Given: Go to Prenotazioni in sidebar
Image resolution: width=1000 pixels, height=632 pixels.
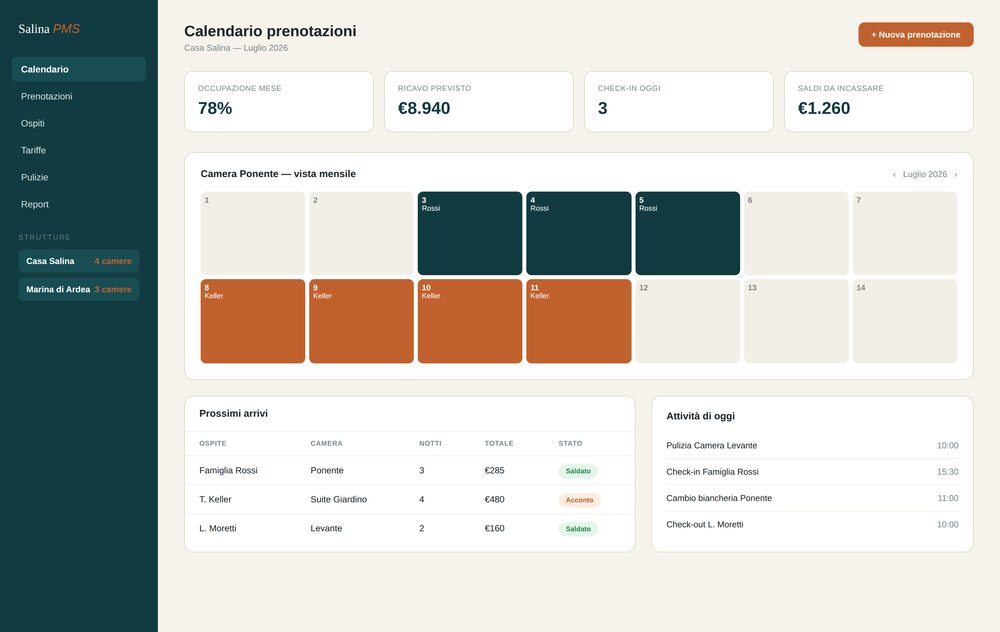Looking at the screenshot, I should pos(78,96).
